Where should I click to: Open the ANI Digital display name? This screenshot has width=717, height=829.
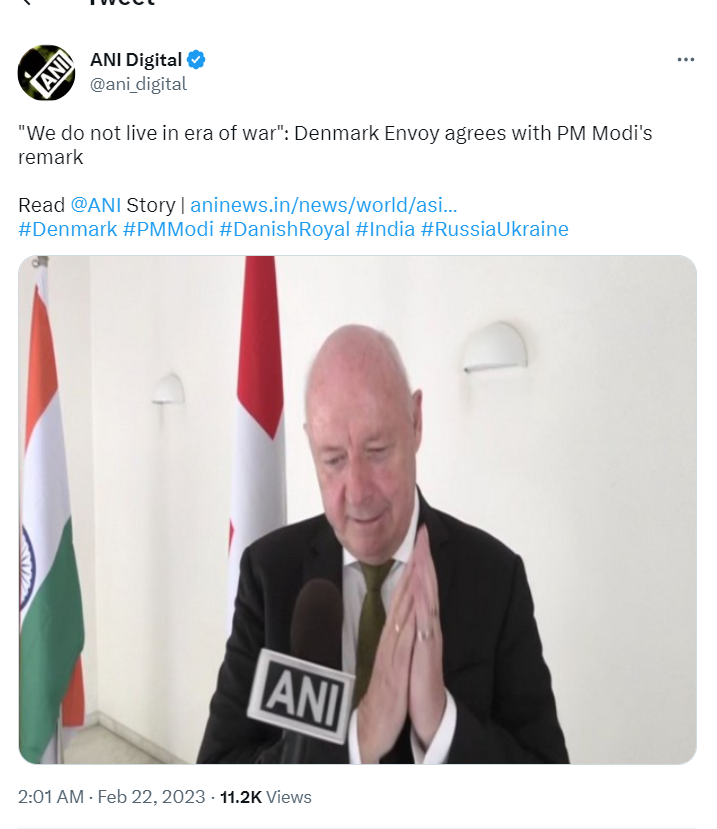pos(136,60)
